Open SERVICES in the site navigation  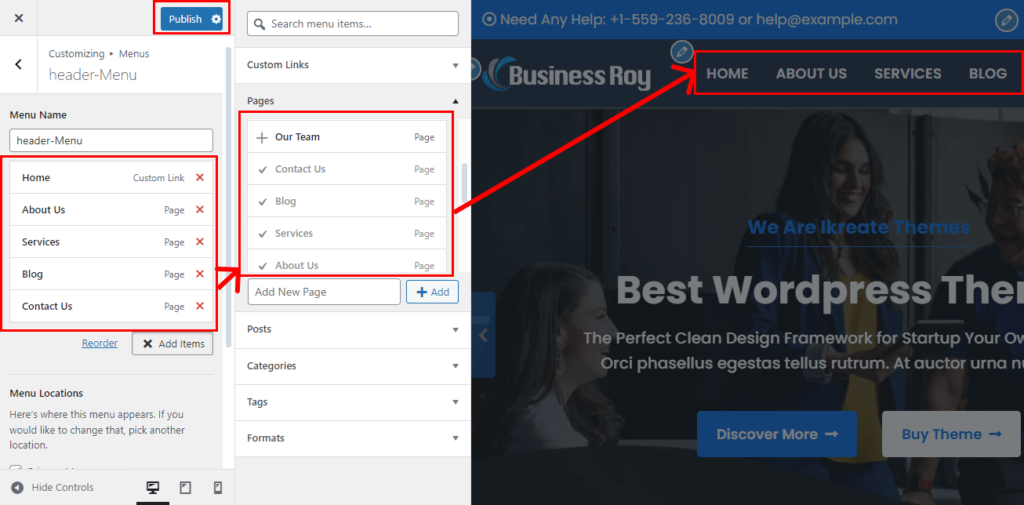(x=907, y=73)
